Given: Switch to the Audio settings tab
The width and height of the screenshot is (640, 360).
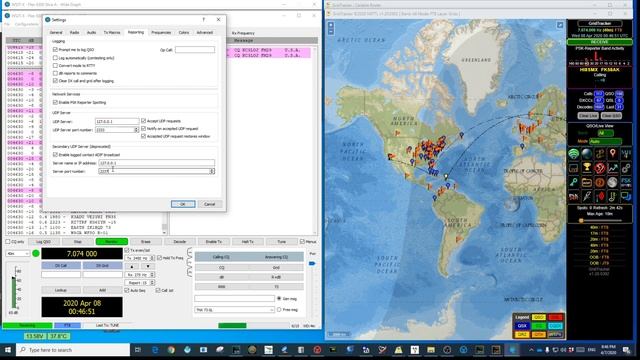Looking at the screenshot, I should point(91,32).
